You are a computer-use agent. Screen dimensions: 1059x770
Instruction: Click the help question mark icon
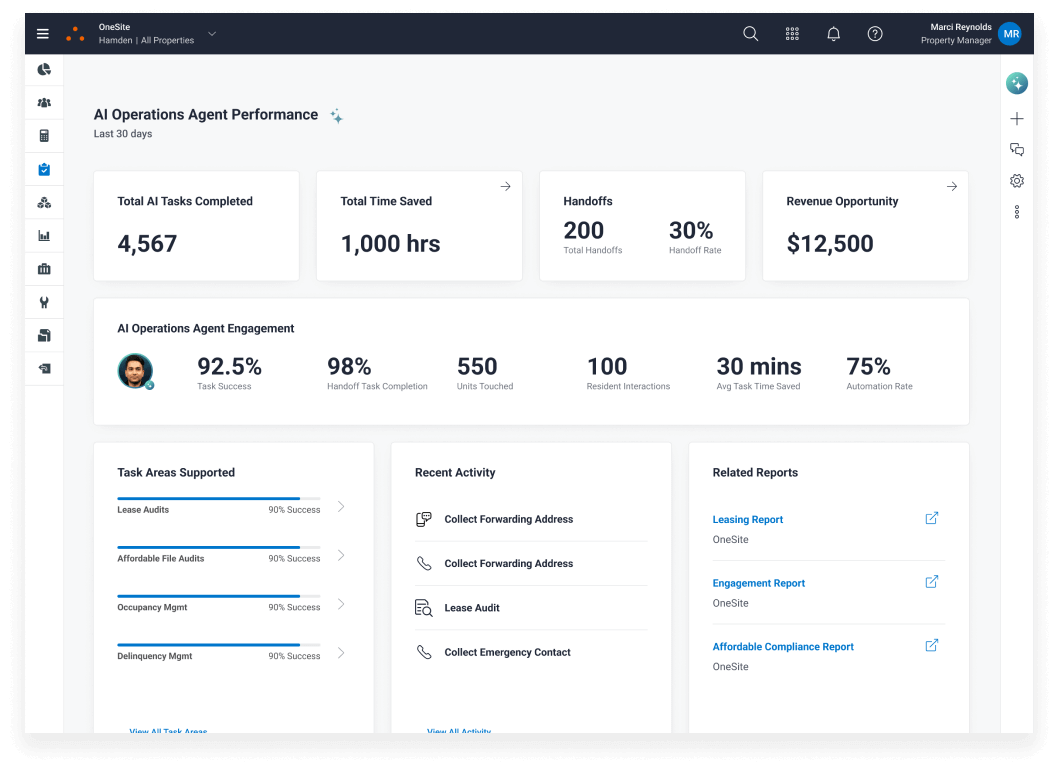875,34
